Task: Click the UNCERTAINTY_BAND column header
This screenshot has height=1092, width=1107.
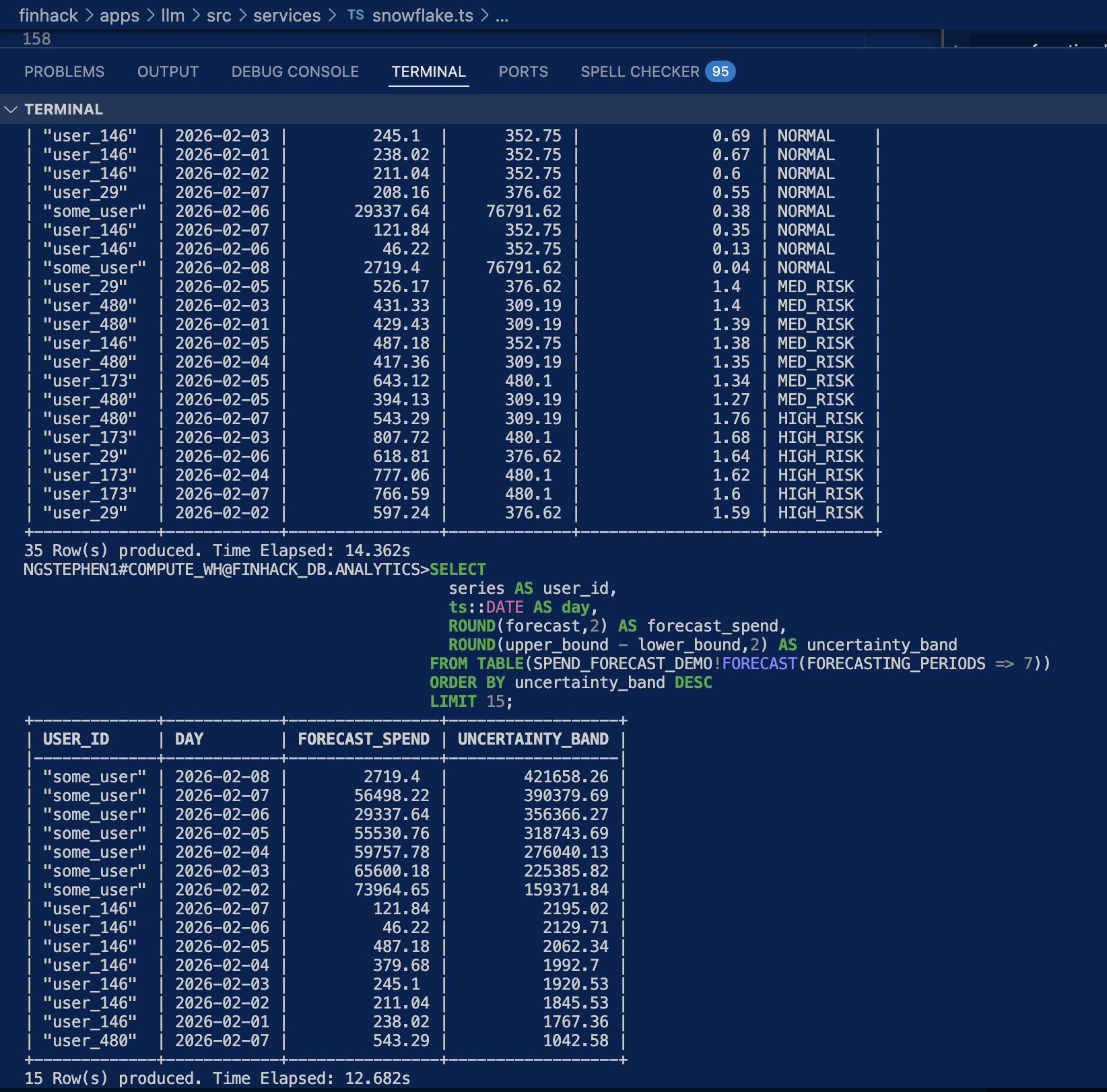Action: click(533, 739)
